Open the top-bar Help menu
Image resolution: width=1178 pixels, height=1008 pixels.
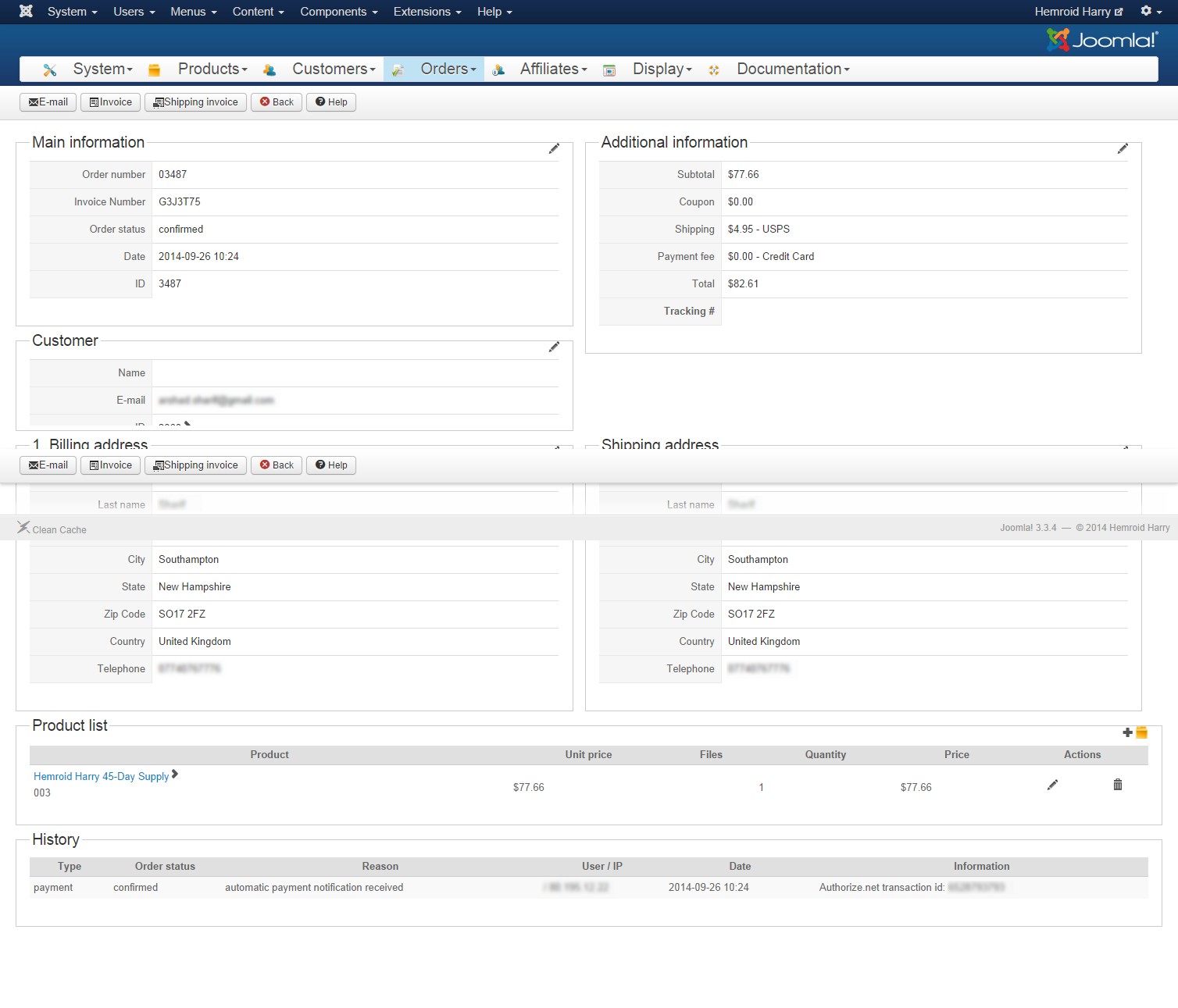click(495, 12)
